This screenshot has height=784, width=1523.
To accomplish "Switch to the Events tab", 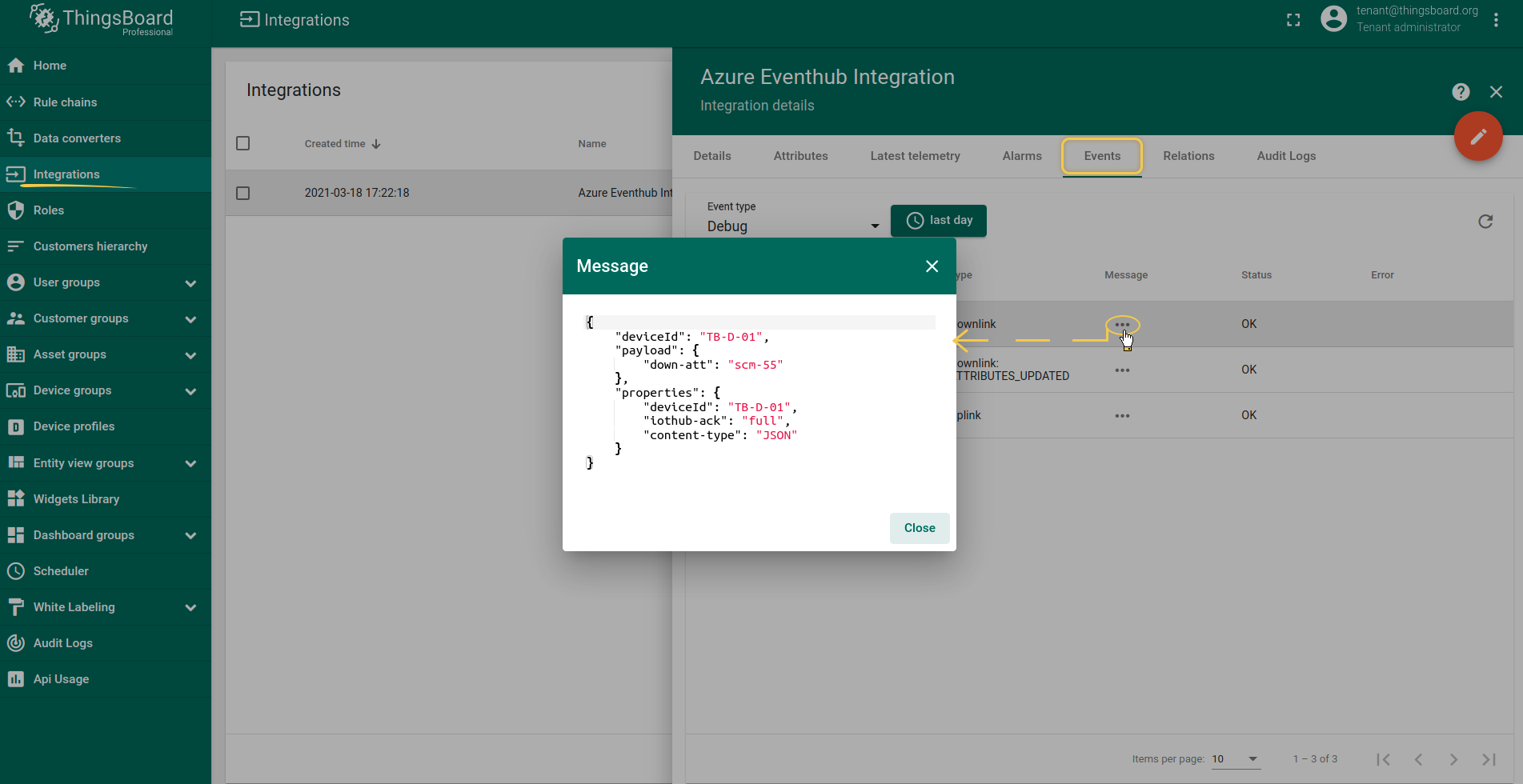I will [x=1102, y=156].
